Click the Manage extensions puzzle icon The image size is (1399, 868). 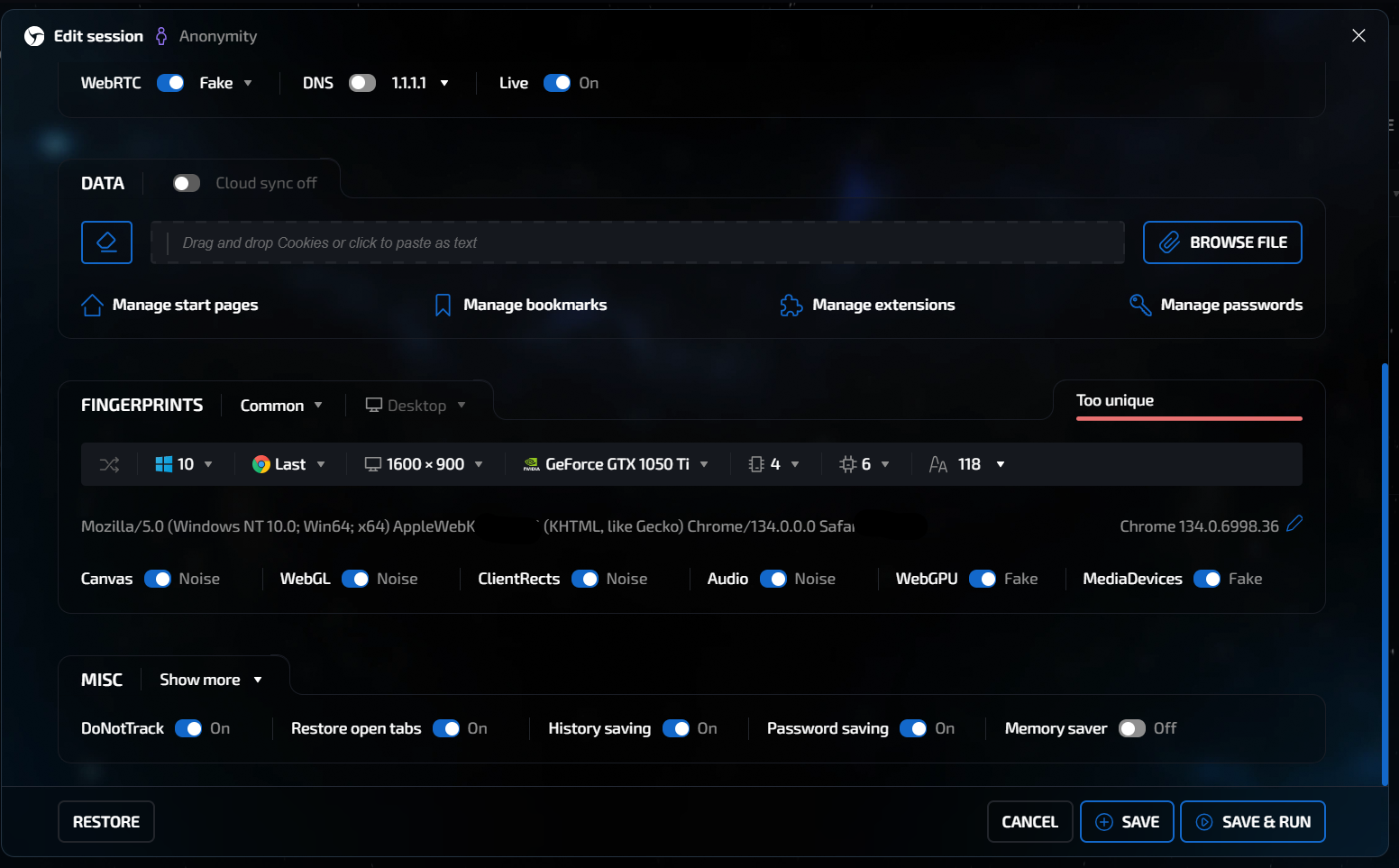coord(791,306)
